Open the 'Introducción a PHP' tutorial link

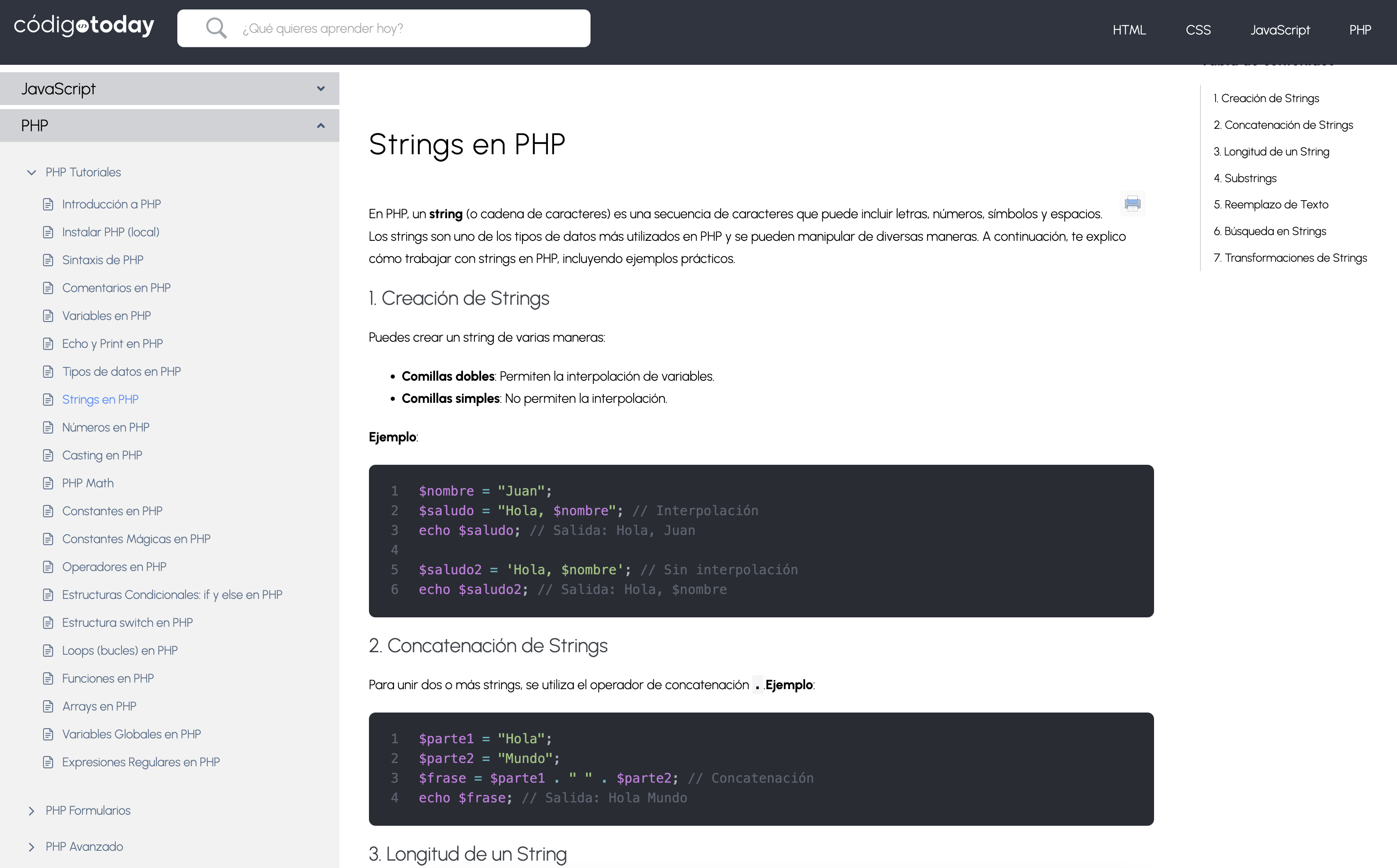pos(111,204)
